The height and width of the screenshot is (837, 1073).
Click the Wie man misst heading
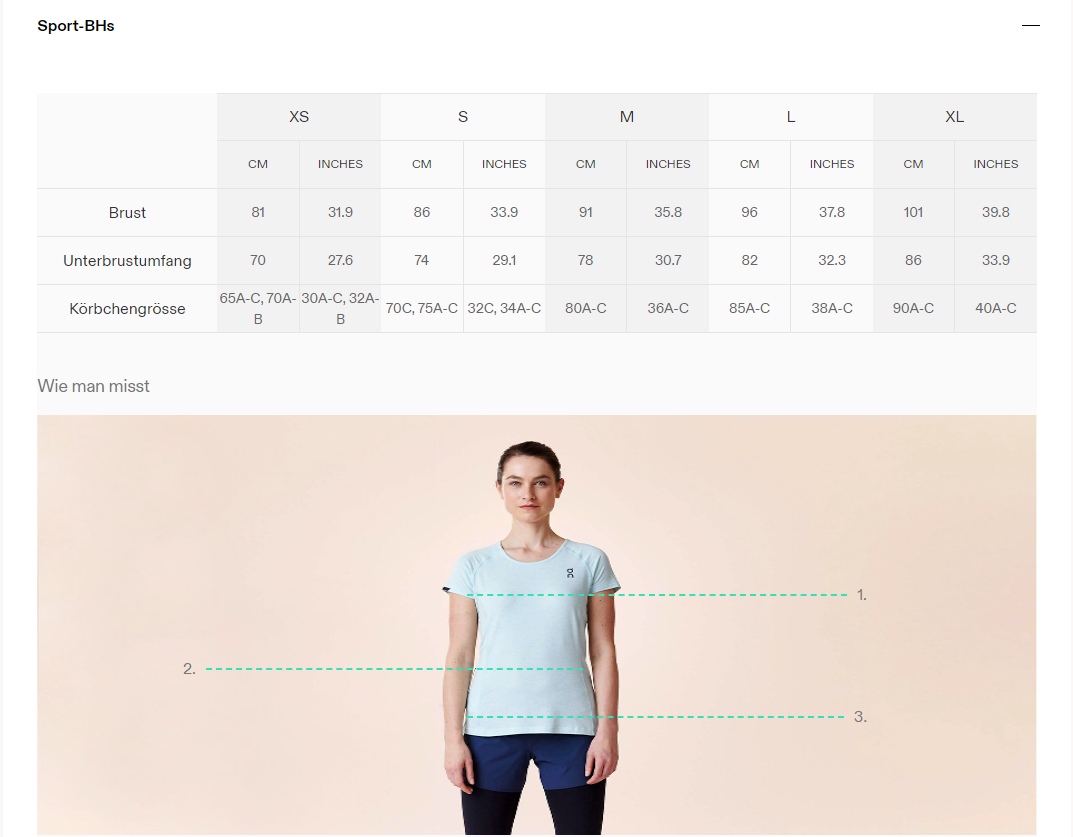pyautogui.click(x=94, y=386)
